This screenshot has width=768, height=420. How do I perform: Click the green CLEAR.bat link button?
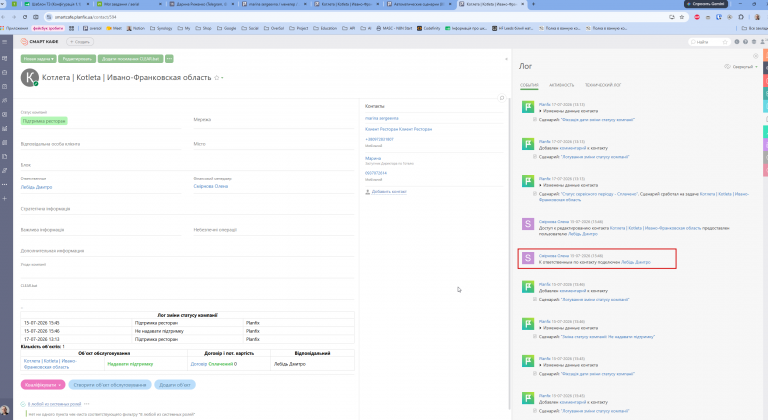[130, 59]
